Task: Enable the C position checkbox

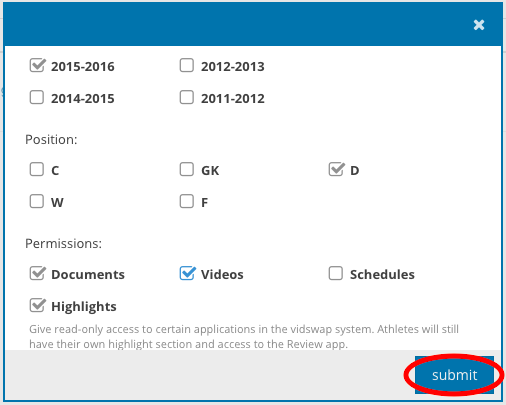Action: pos(37,169)
